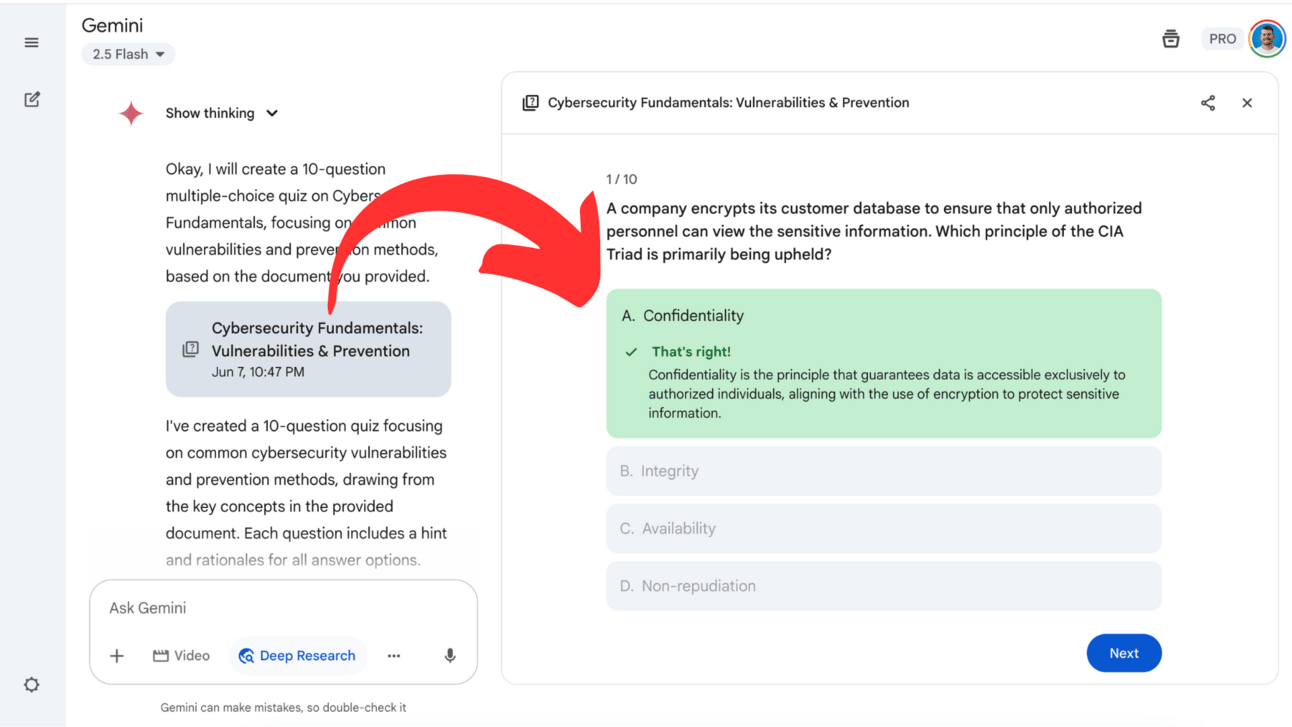Select answer C. Availability
Screen dimensions: 1292x727
883,529
